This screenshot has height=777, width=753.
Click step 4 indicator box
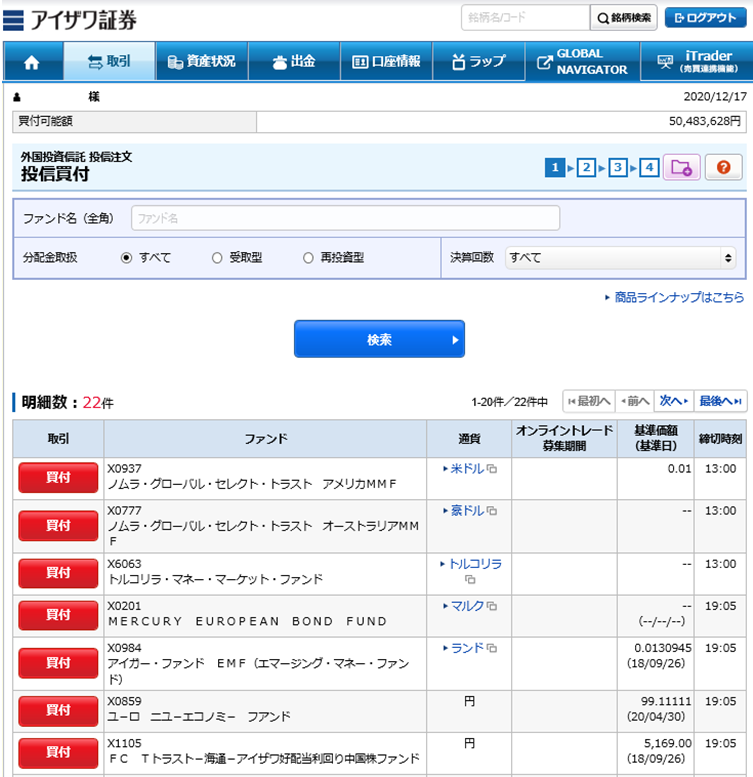coord(649,167)
